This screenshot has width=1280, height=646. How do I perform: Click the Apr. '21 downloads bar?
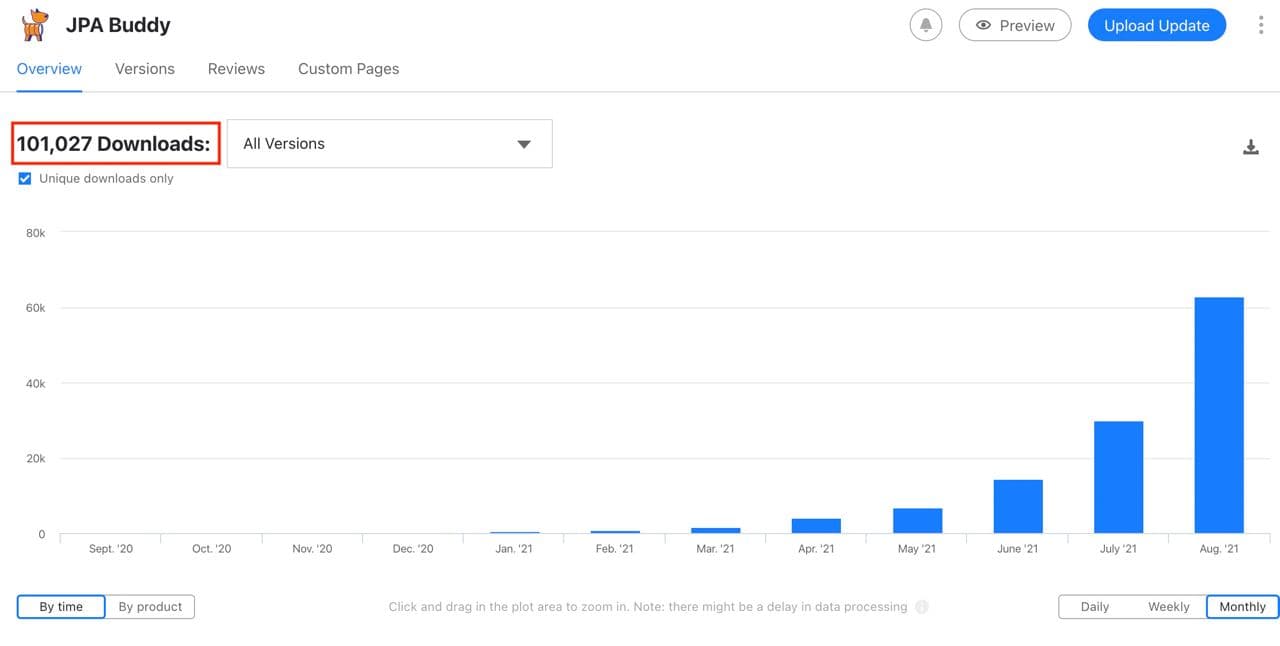click(x=816, y=526)
